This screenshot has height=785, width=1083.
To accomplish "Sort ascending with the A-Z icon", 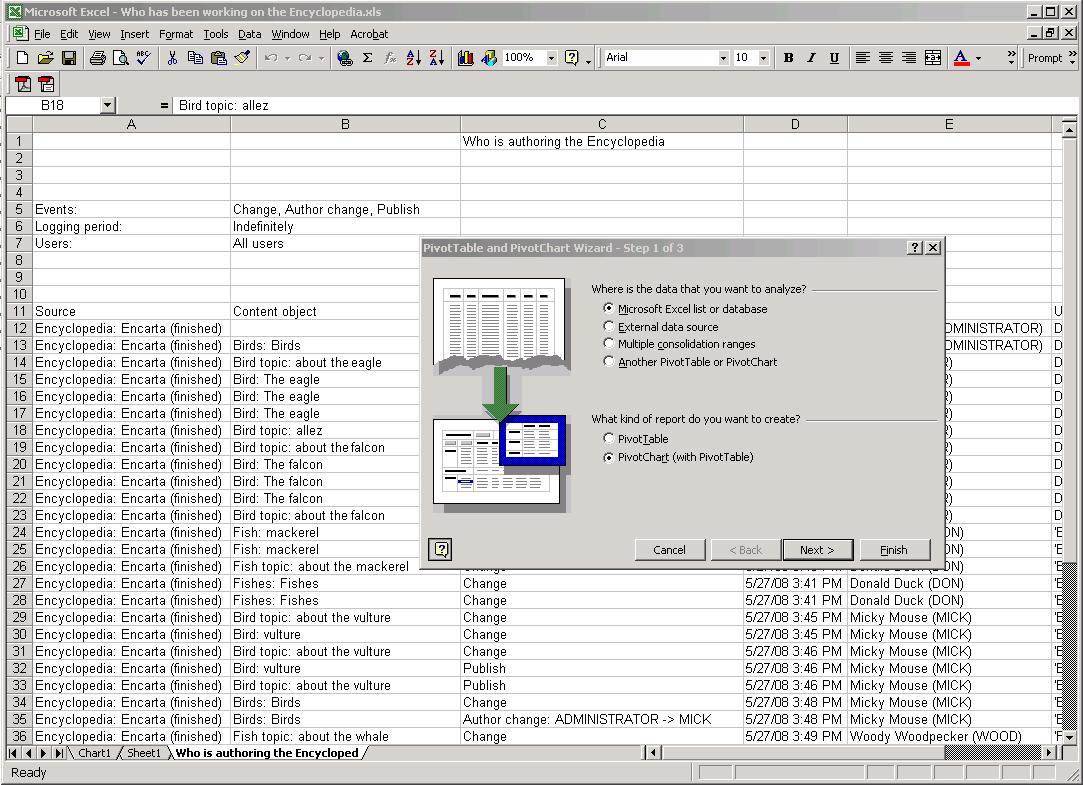I will (414, 58).
